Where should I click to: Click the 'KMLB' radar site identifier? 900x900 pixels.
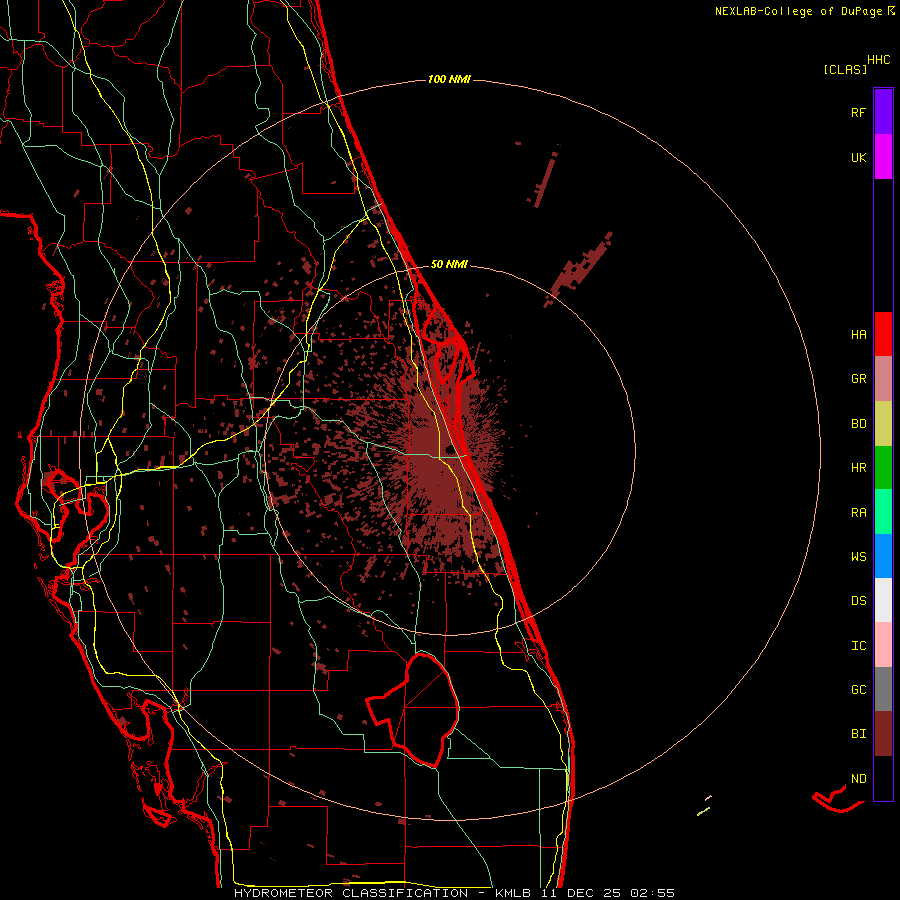tap(513, 893)
